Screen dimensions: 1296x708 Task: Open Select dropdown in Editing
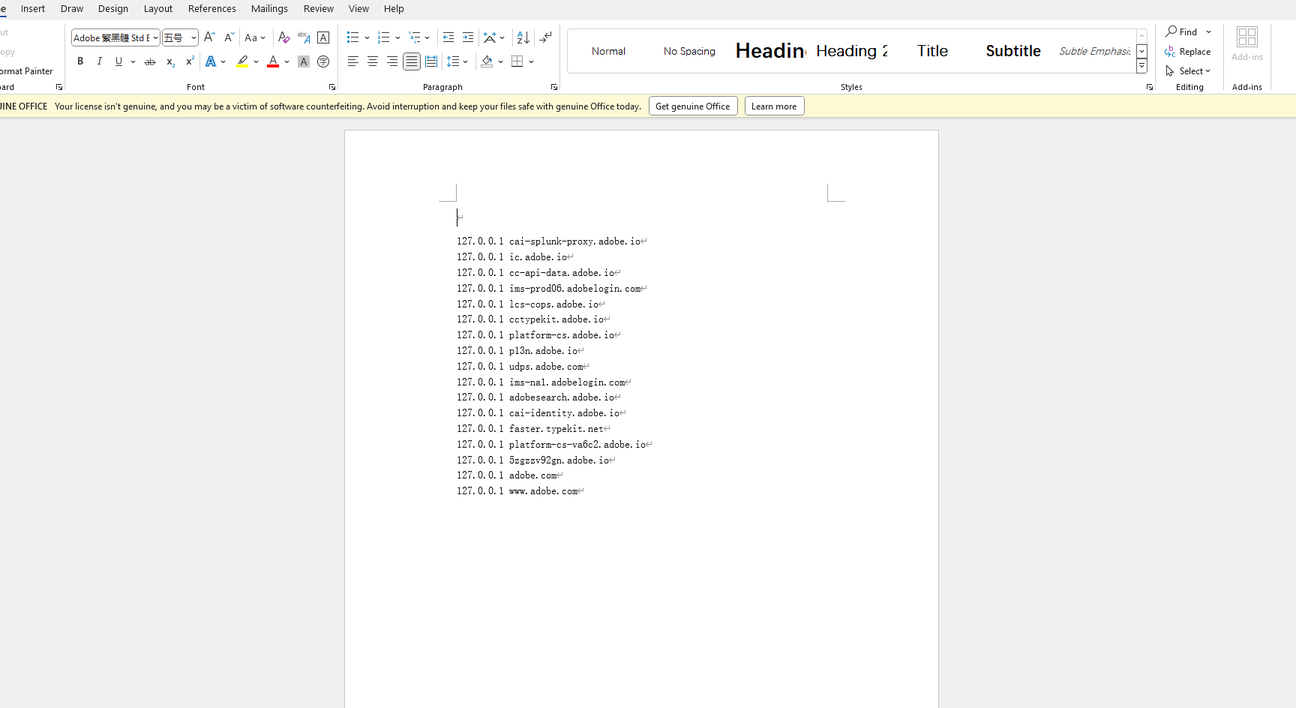[1188, 71]
